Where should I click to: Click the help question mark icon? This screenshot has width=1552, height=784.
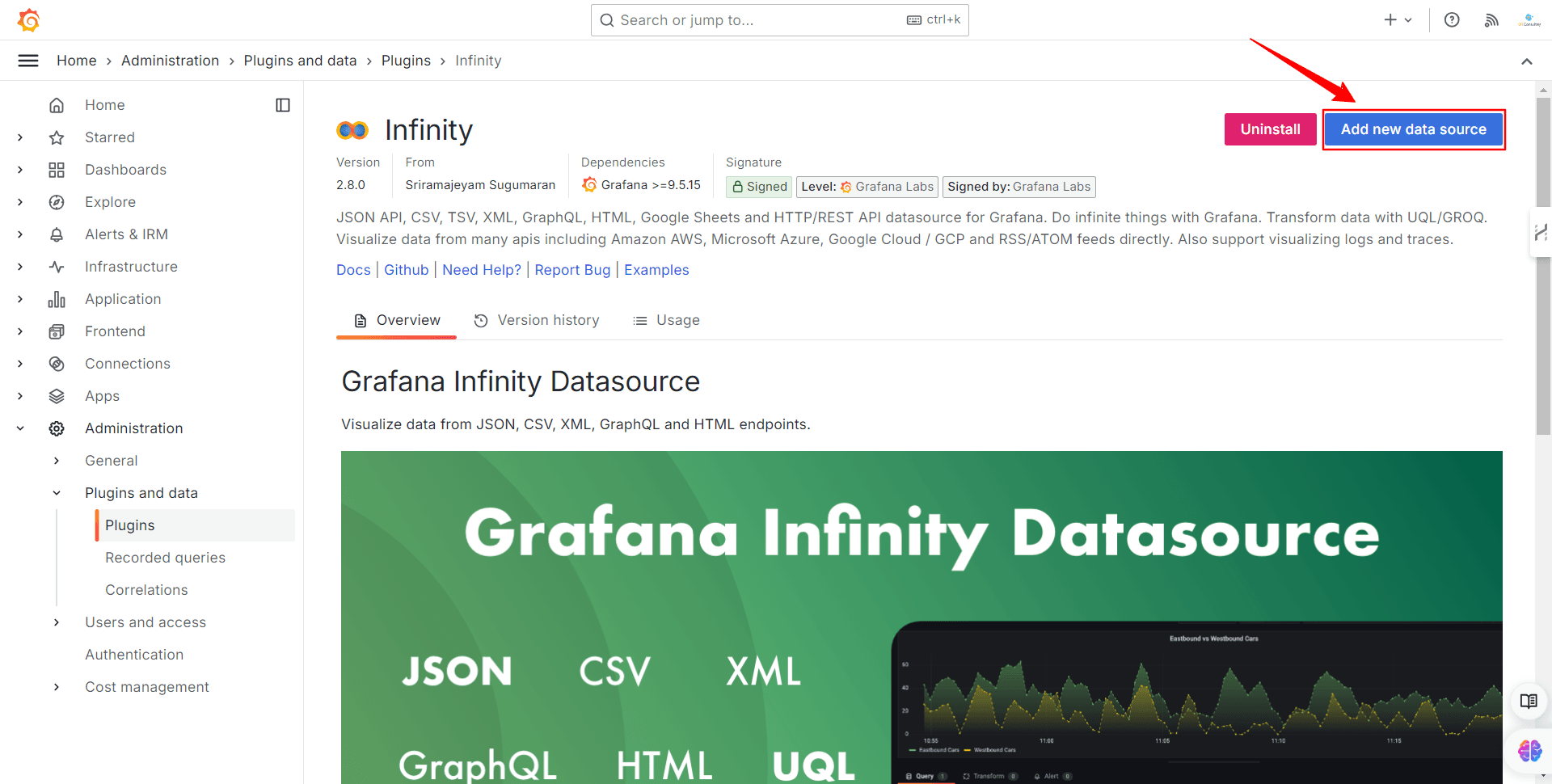coord(1452,19)
